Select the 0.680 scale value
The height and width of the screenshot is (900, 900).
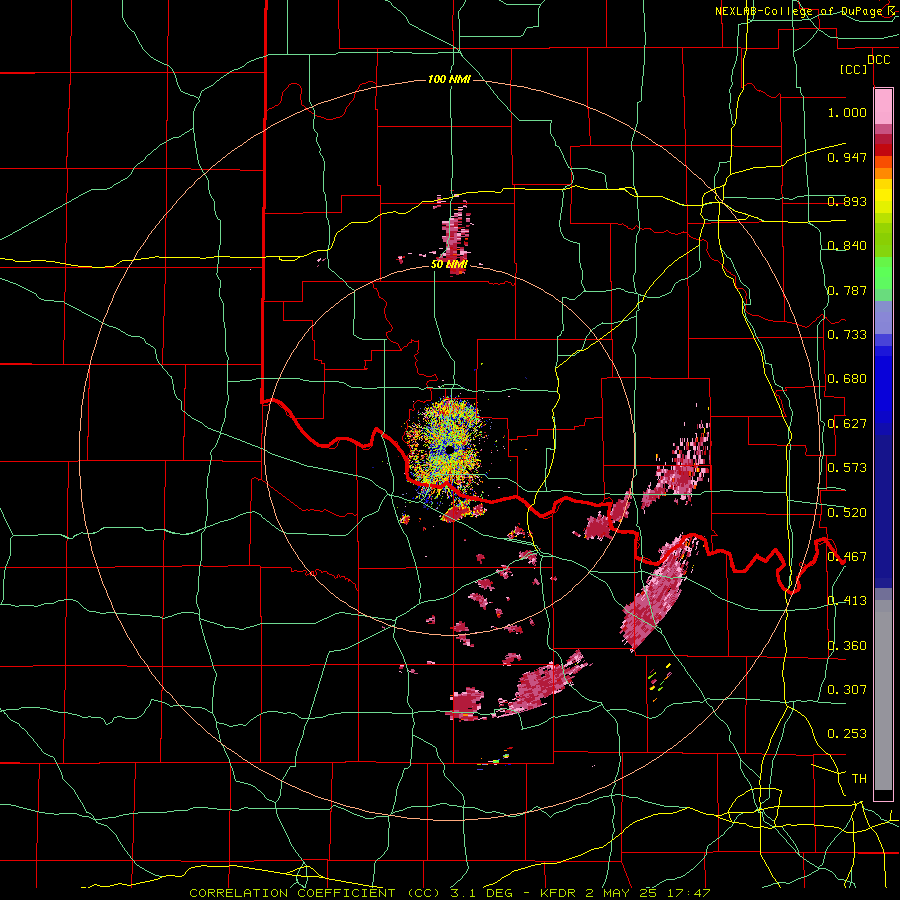coord(847,378)
